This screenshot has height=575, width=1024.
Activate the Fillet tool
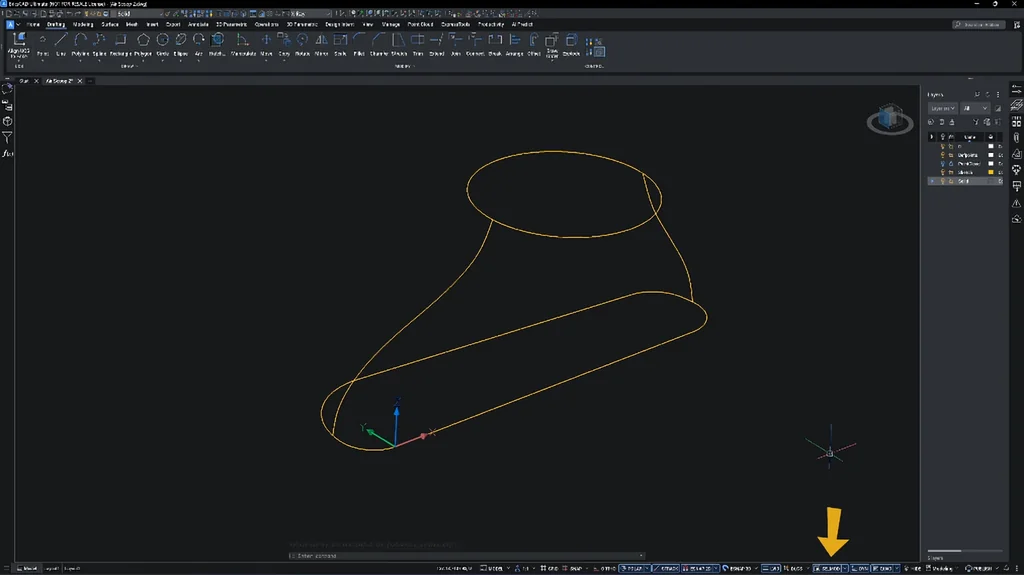pos(359,44)
